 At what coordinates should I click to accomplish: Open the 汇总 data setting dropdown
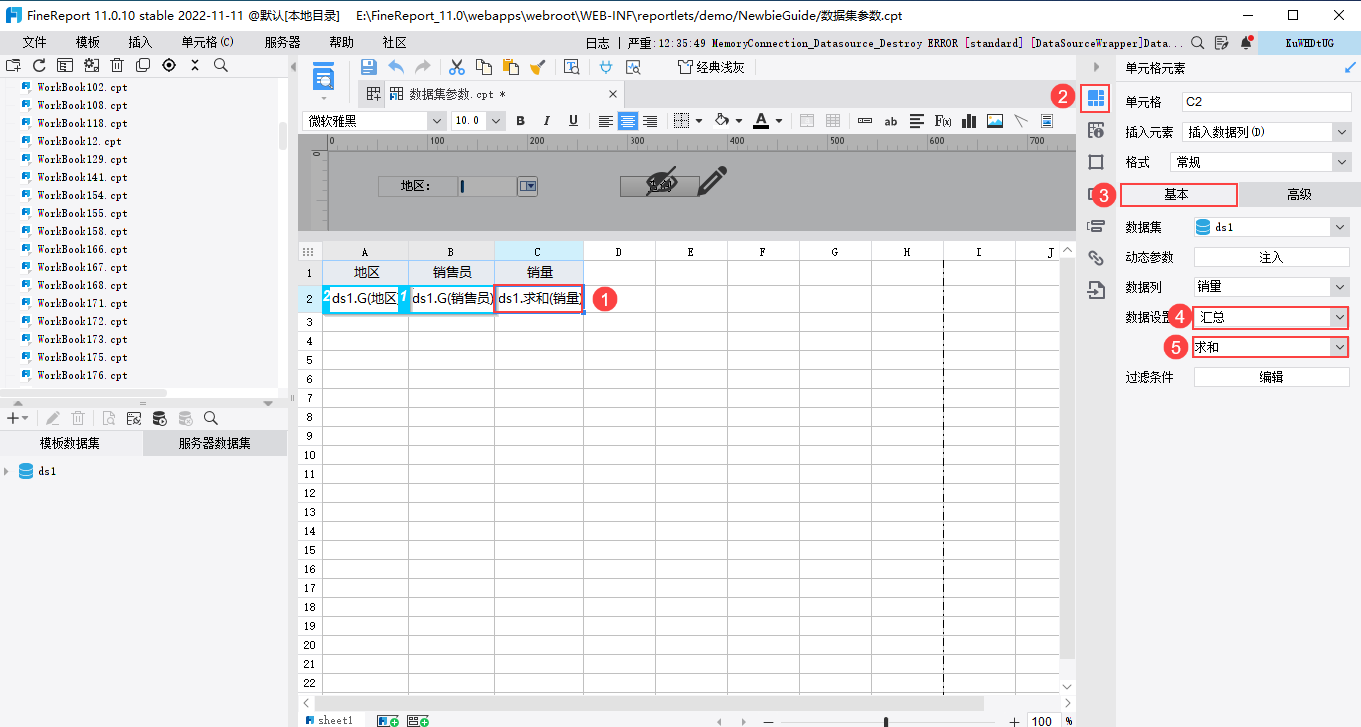coord(1271,317)
